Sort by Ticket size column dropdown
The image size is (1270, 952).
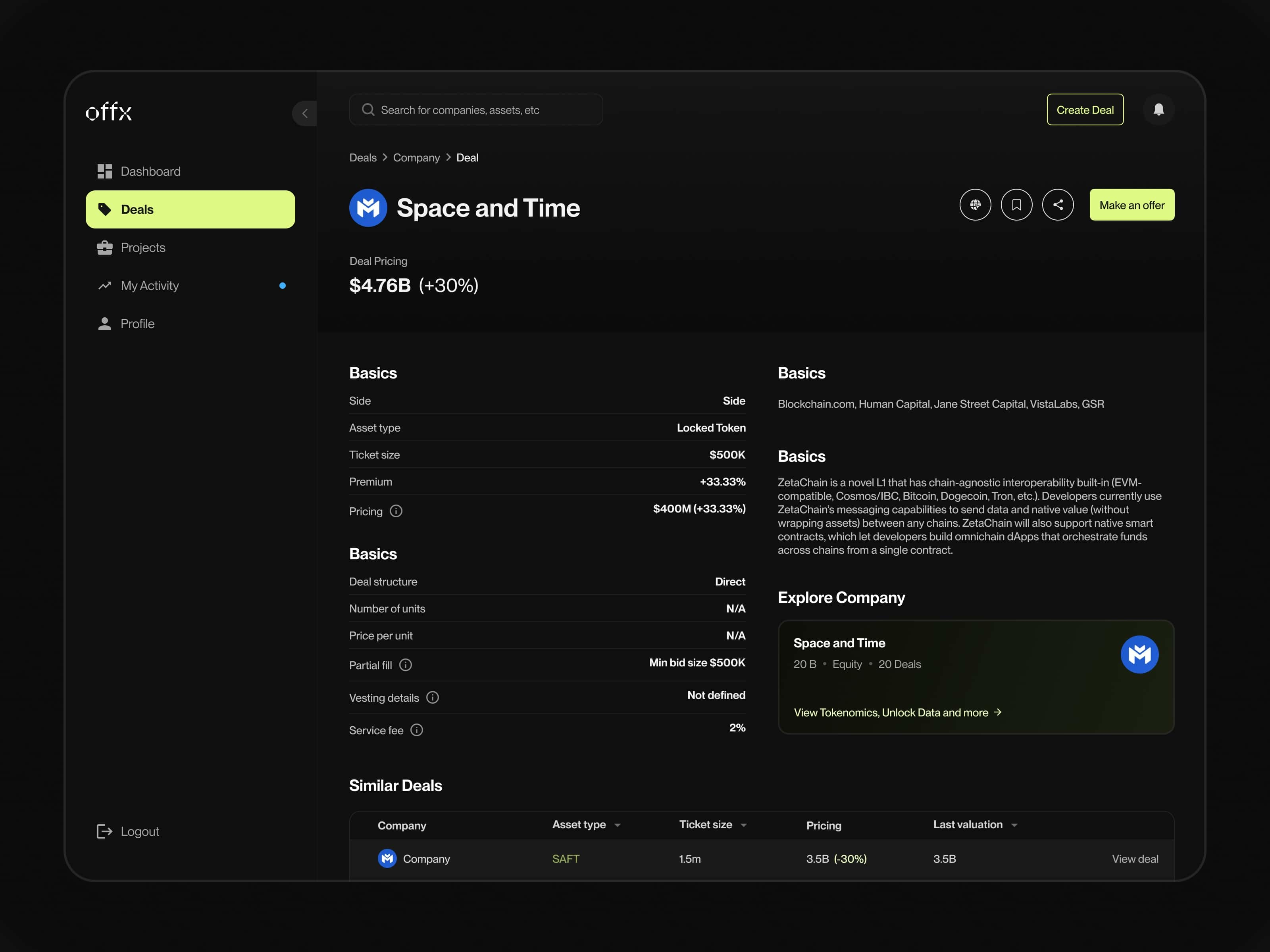(743, 825)
